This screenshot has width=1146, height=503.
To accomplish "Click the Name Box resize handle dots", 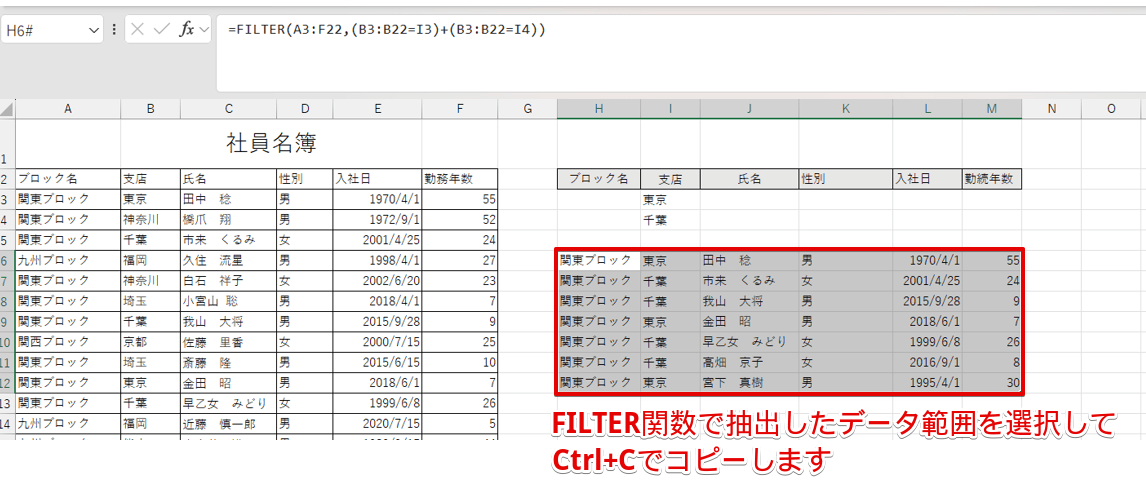I will pyautogui.click(x=114, y=30).
